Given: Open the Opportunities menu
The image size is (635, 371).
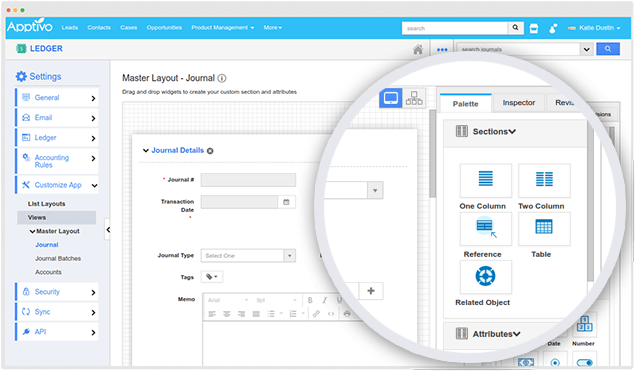Looking at the screenshot, I should (164, 28).
